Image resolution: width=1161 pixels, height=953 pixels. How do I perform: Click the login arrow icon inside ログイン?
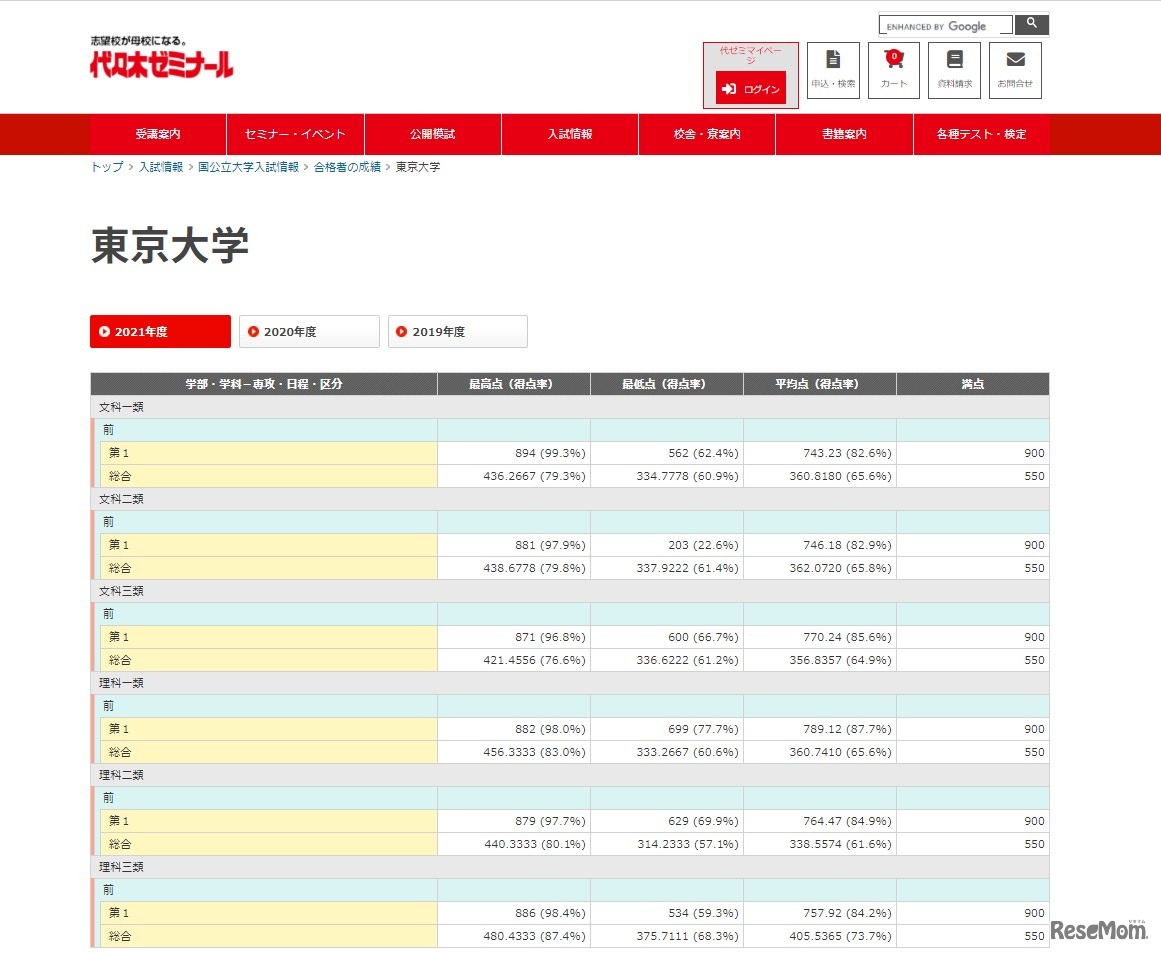730,87
